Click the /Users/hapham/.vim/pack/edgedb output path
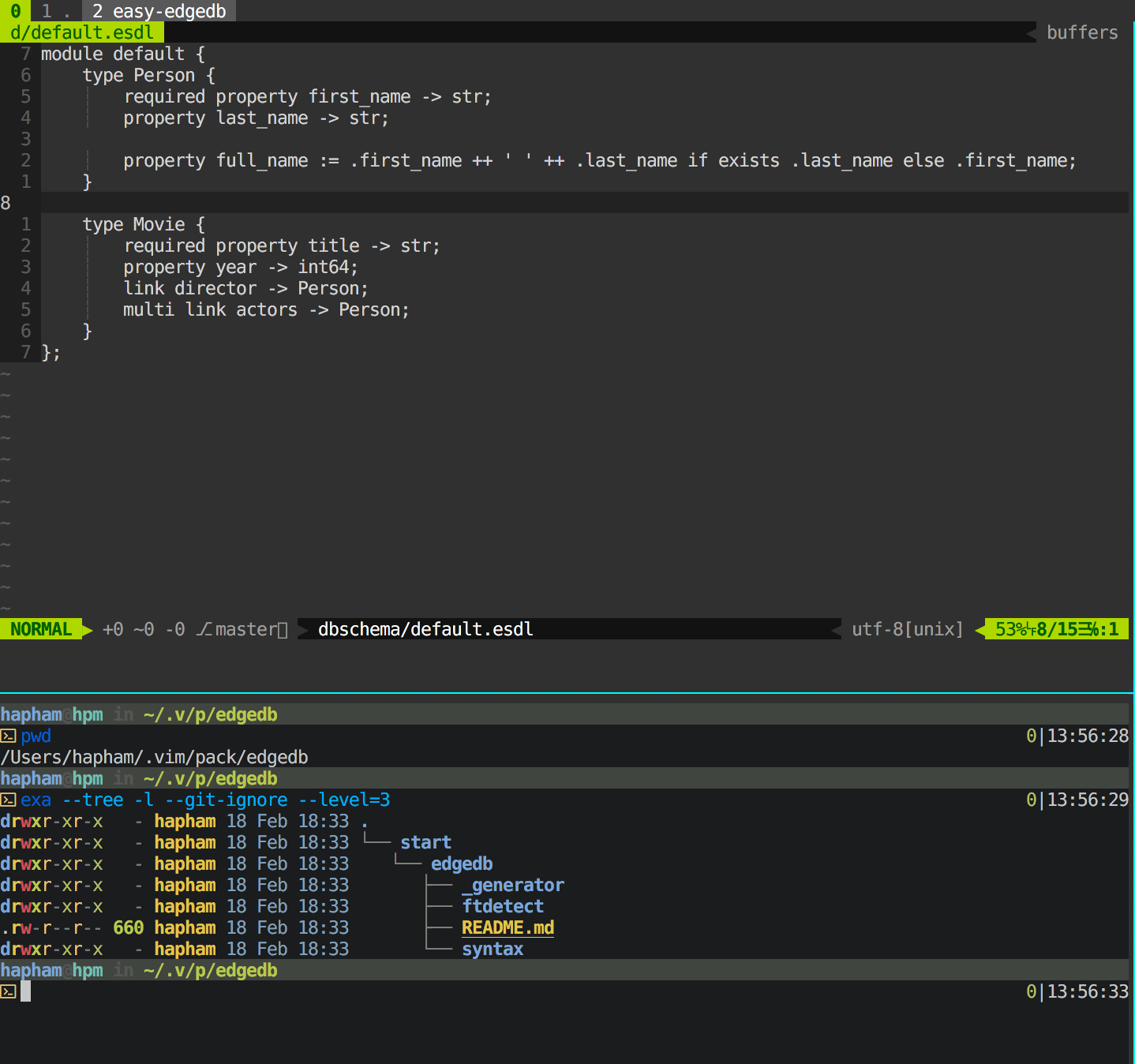This screenshot has width=1135, height=1064. tap(154, 757)
